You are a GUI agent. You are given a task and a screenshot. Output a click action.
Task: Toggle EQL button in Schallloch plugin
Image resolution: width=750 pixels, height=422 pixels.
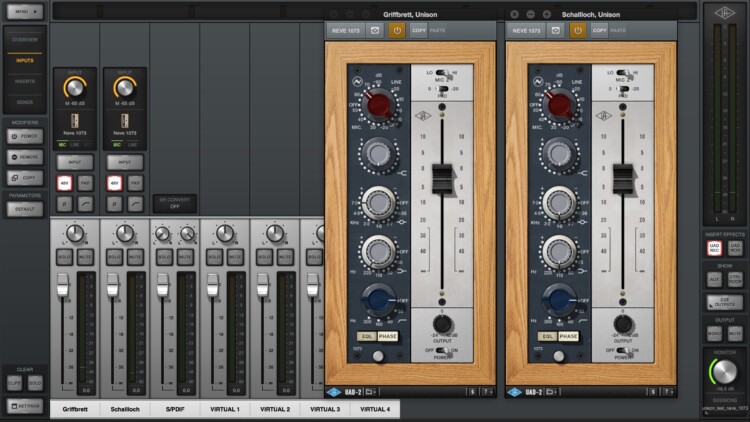click(547, 336)
